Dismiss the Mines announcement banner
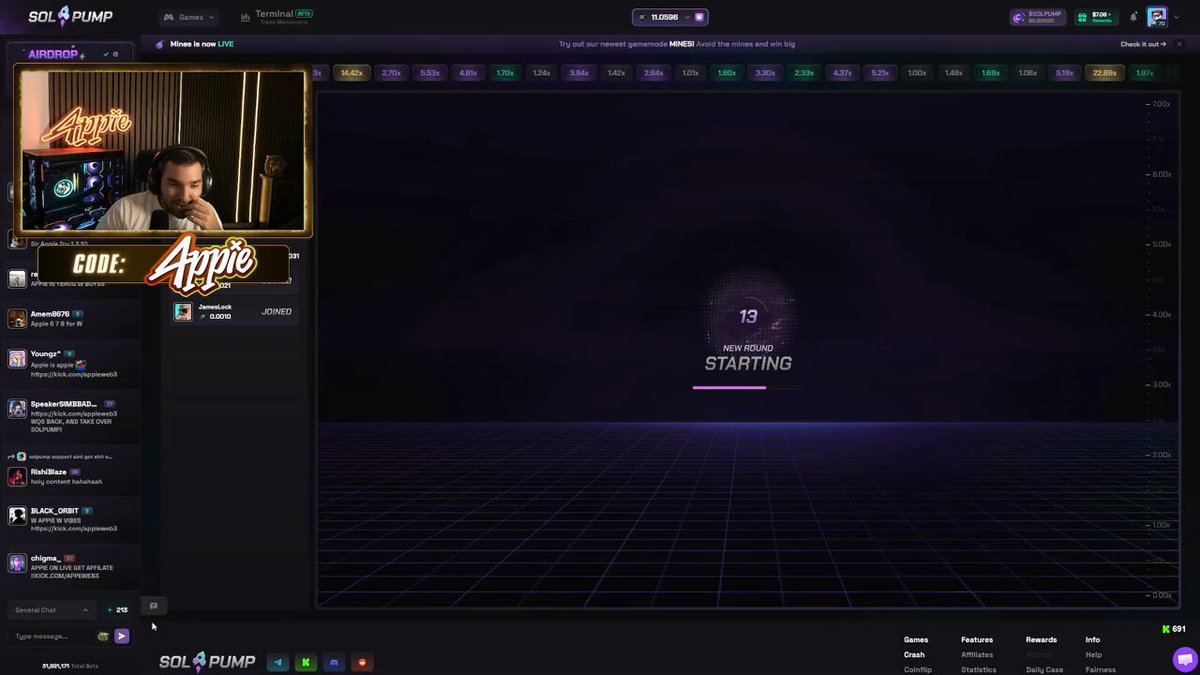This screenshot has width=1200, height=675. coord(1178,44)
